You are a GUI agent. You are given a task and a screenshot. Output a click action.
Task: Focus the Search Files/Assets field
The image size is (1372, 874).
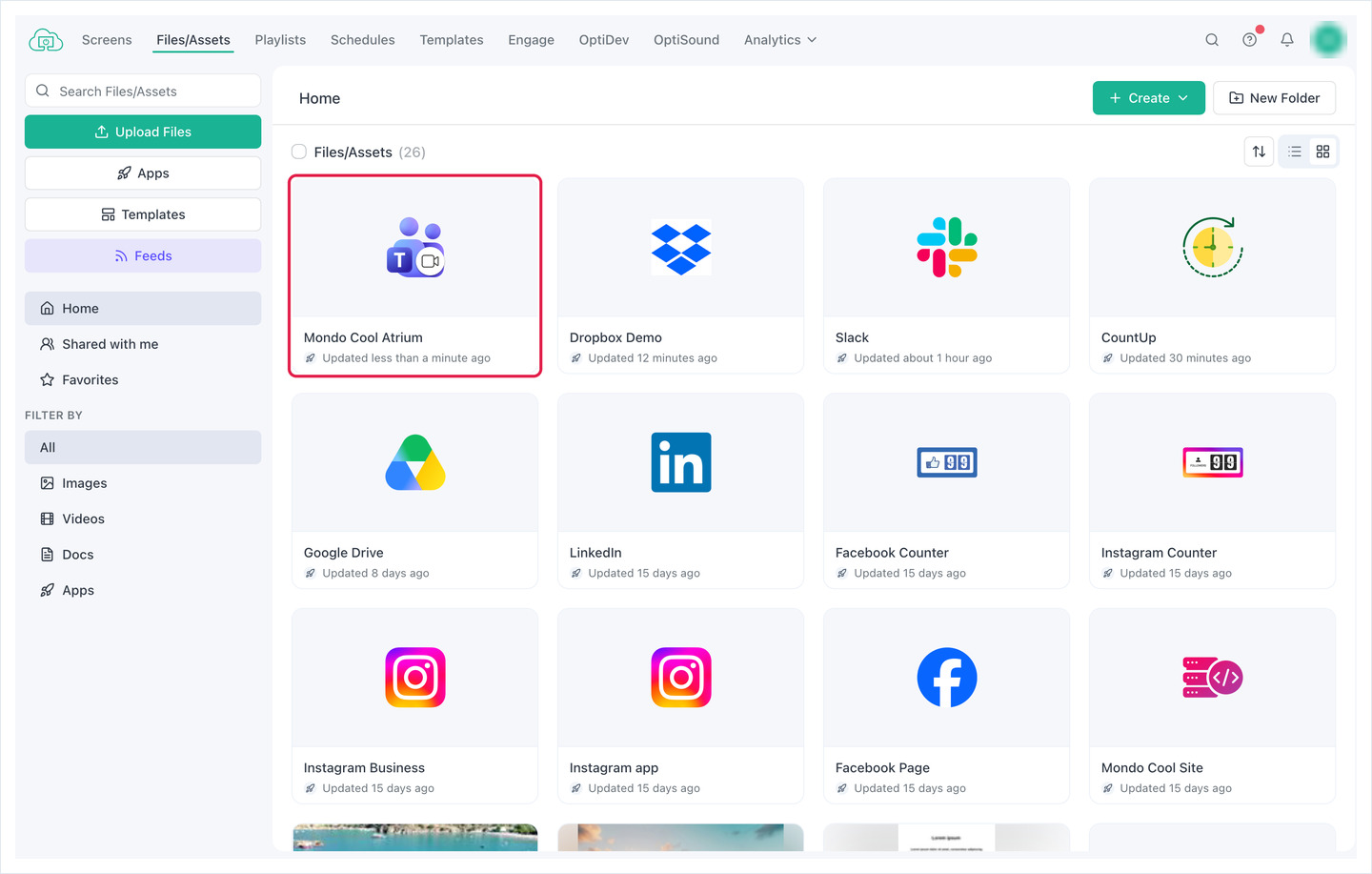(x=143, y=91)
